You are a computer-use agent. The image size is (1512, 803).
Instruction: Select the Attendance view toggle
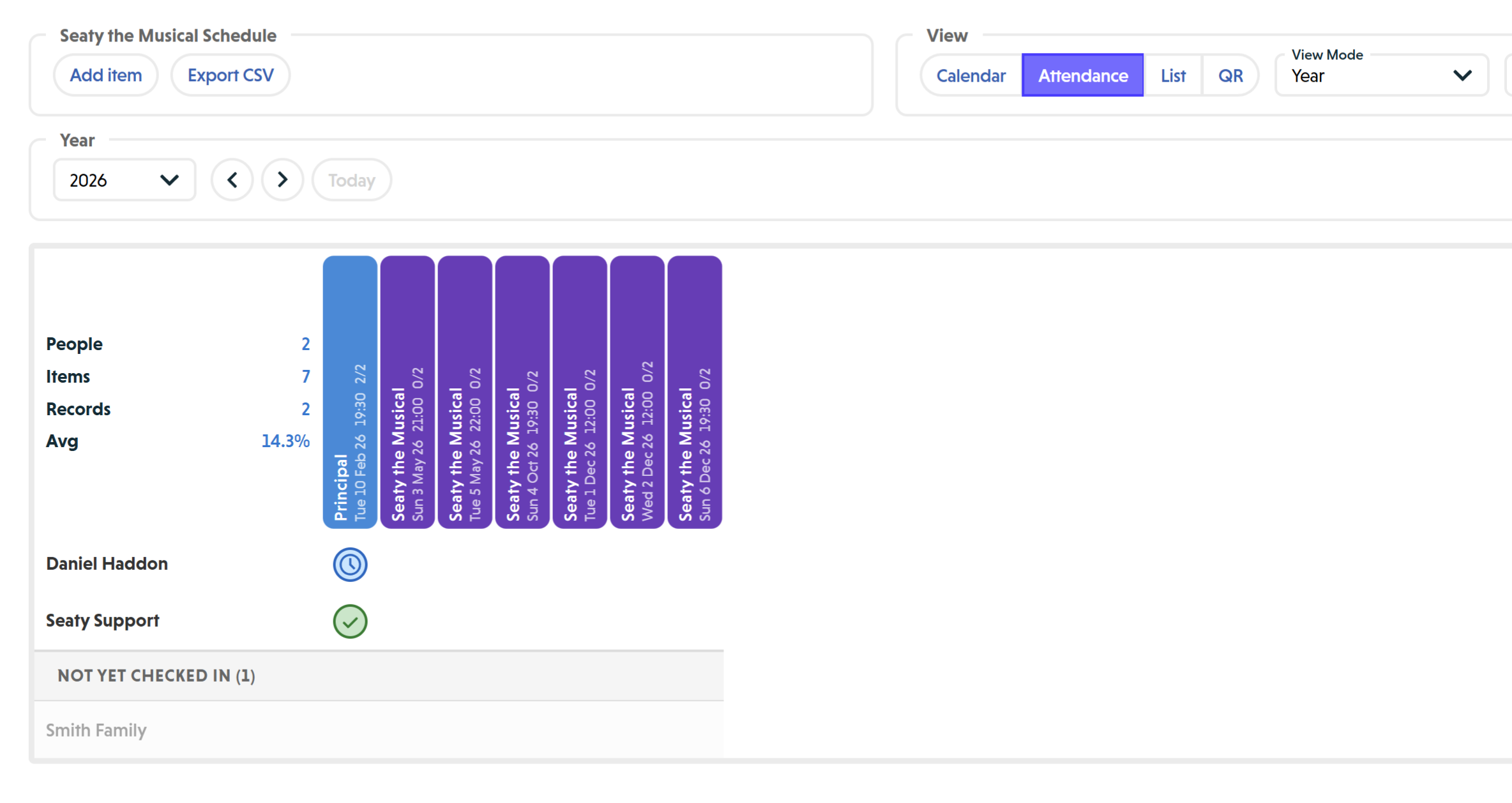[x=1082, y=75]
